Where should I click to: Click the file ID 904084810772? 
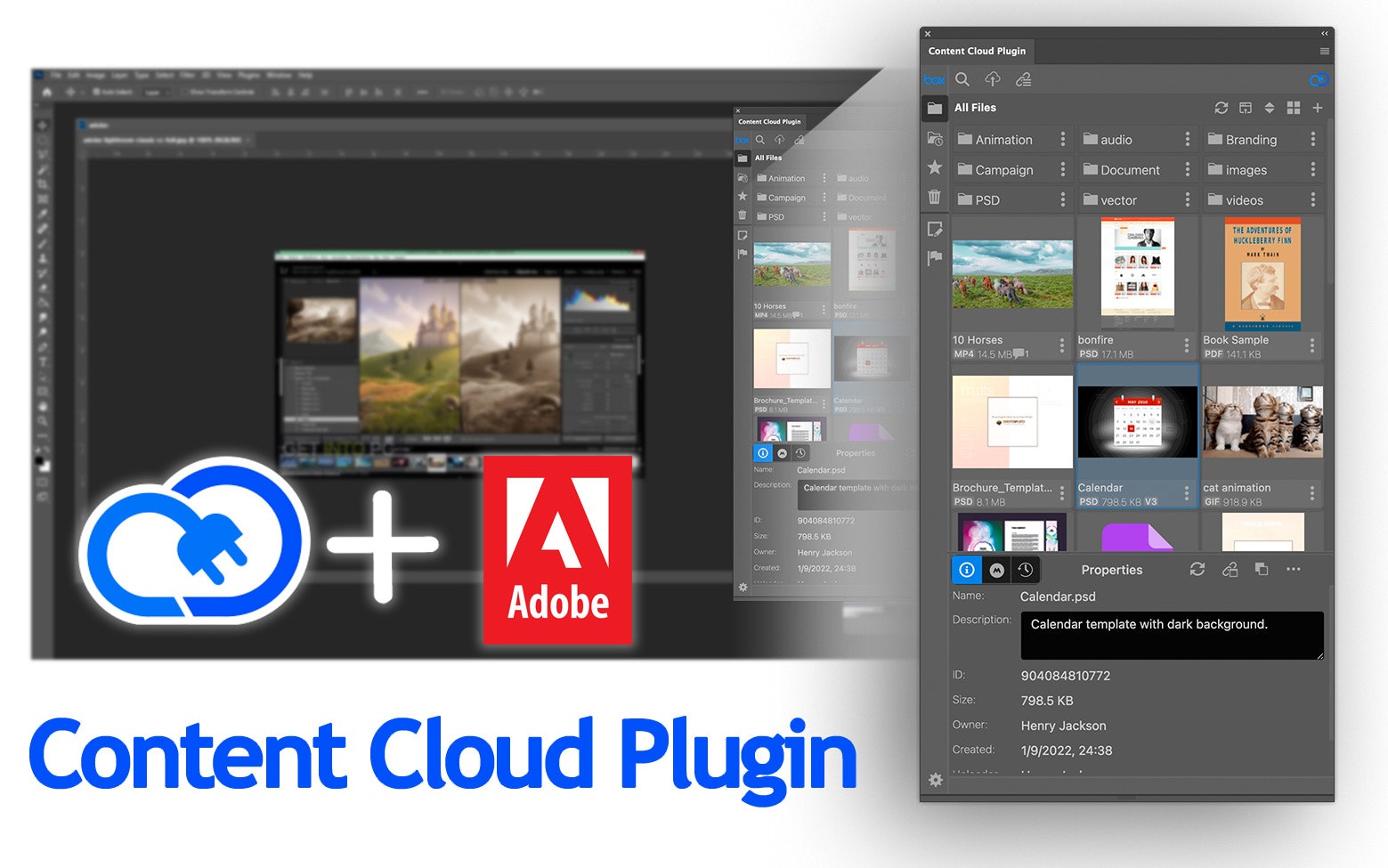(x=1066, y=676)
